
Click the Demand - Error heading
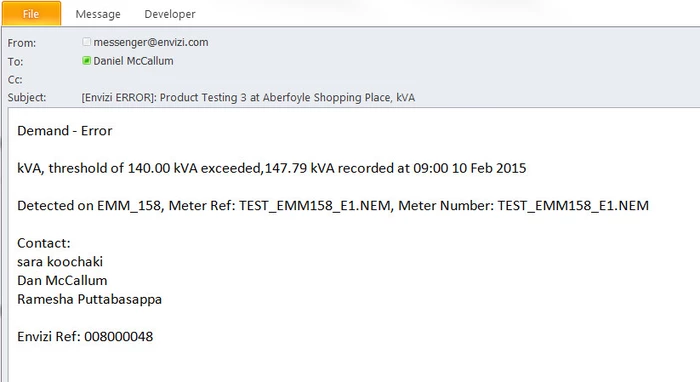(65, 130)
